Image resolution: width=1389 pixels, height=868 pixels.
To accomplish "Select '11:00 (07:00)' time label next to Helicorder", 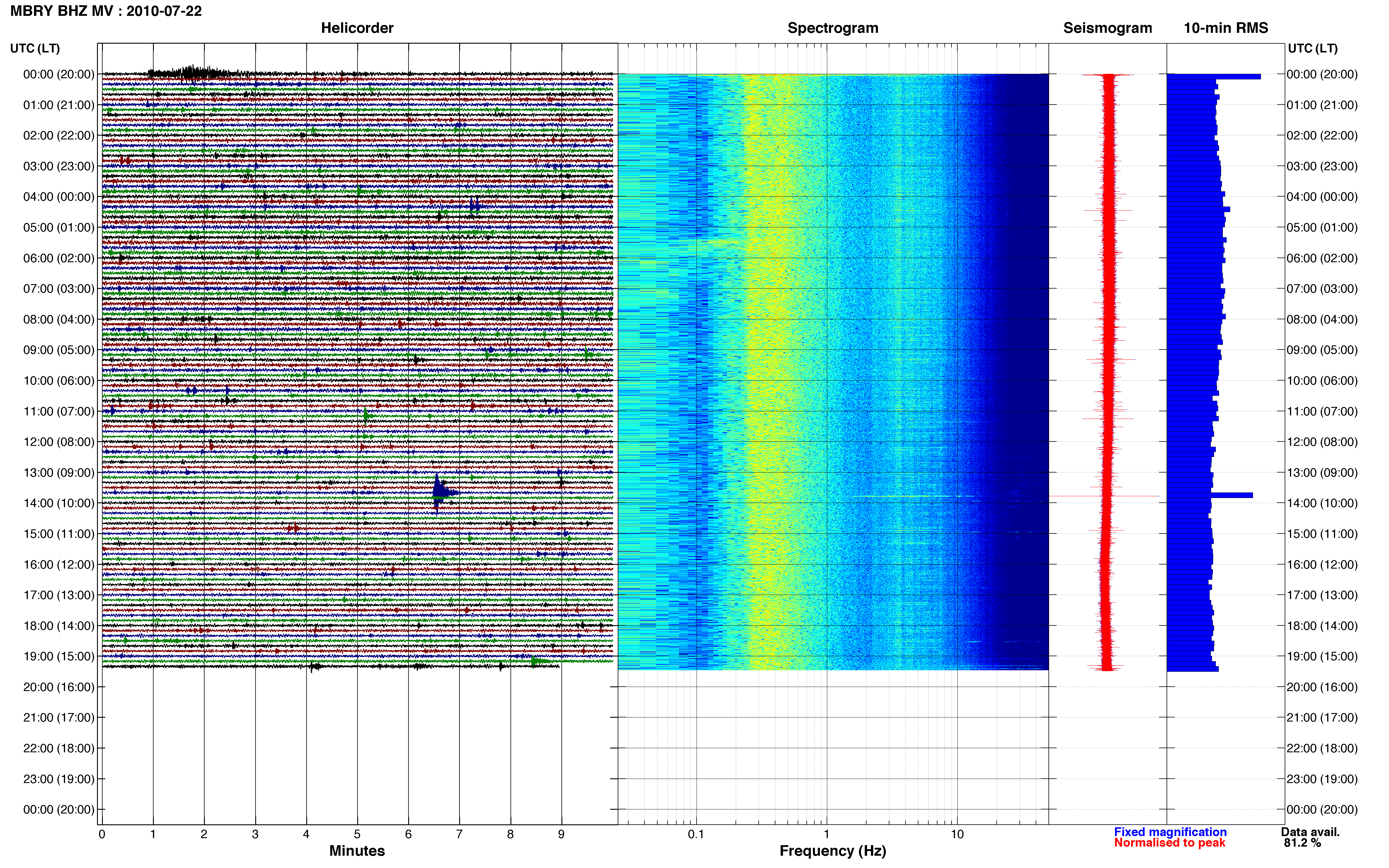I will click(59, 412).
